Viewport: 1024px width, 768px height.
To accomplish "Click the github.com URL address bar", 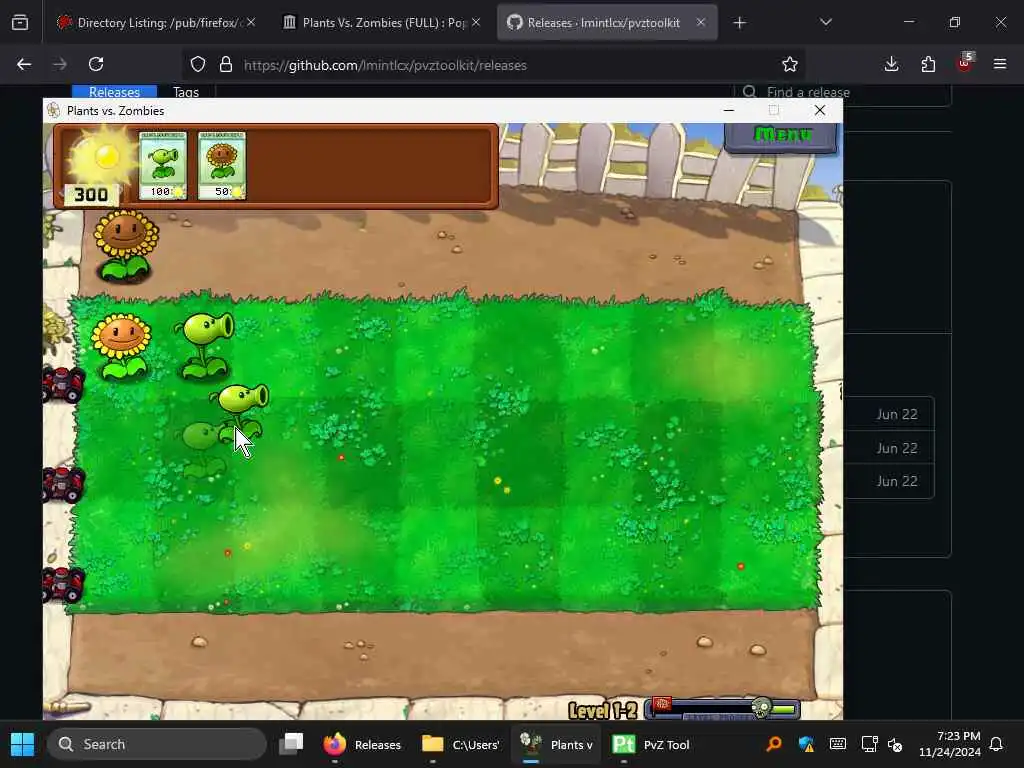I will [x=493, y=65].
